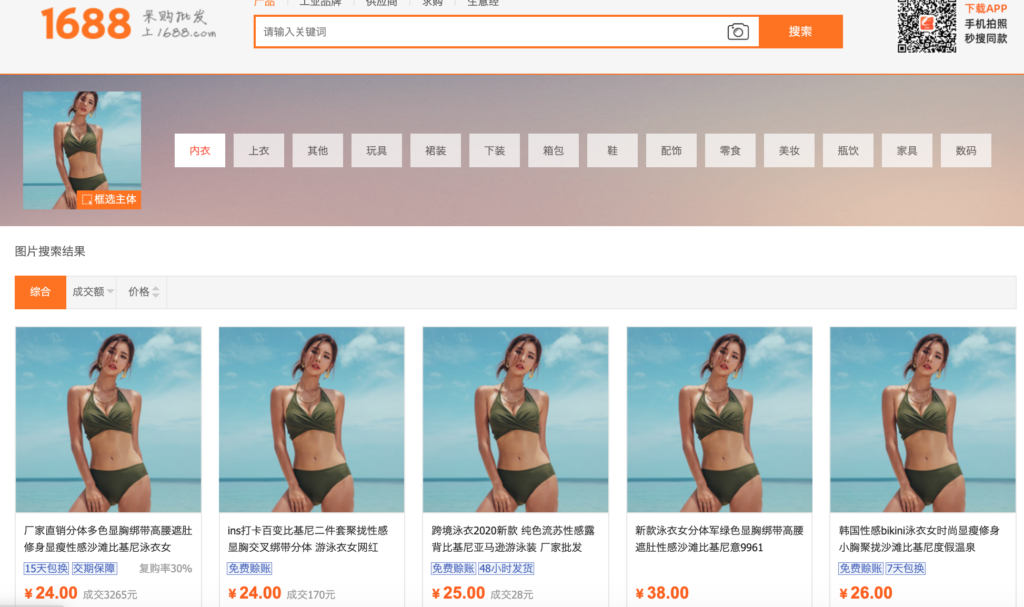
Task: Sort results by 综合
Action: 40,292
